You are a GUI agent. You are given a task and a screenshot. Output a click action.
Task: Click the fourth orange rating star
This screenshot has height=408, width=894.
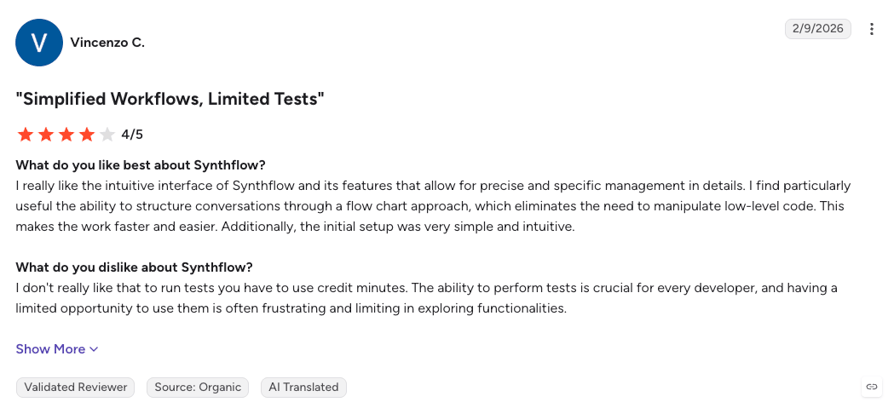(x=87, y=134)
